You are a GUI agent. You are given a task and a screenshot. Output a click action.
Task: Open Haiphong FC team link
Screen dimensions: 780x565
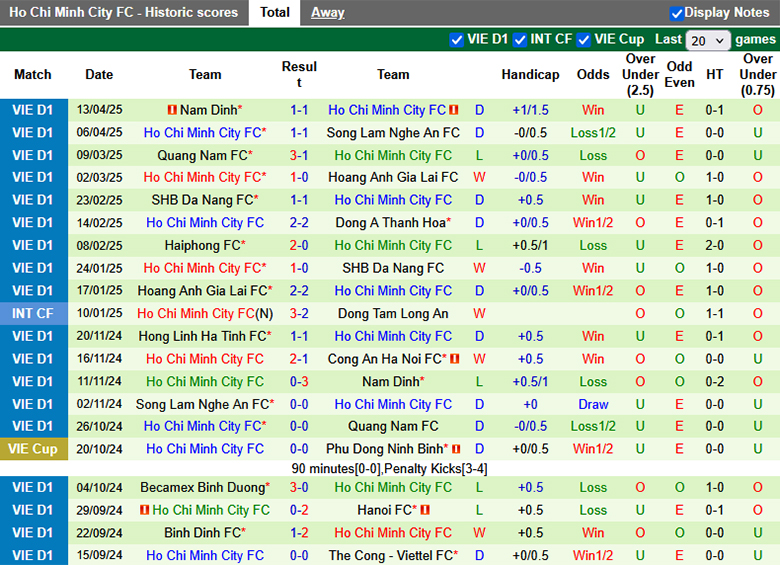(202, 245)
